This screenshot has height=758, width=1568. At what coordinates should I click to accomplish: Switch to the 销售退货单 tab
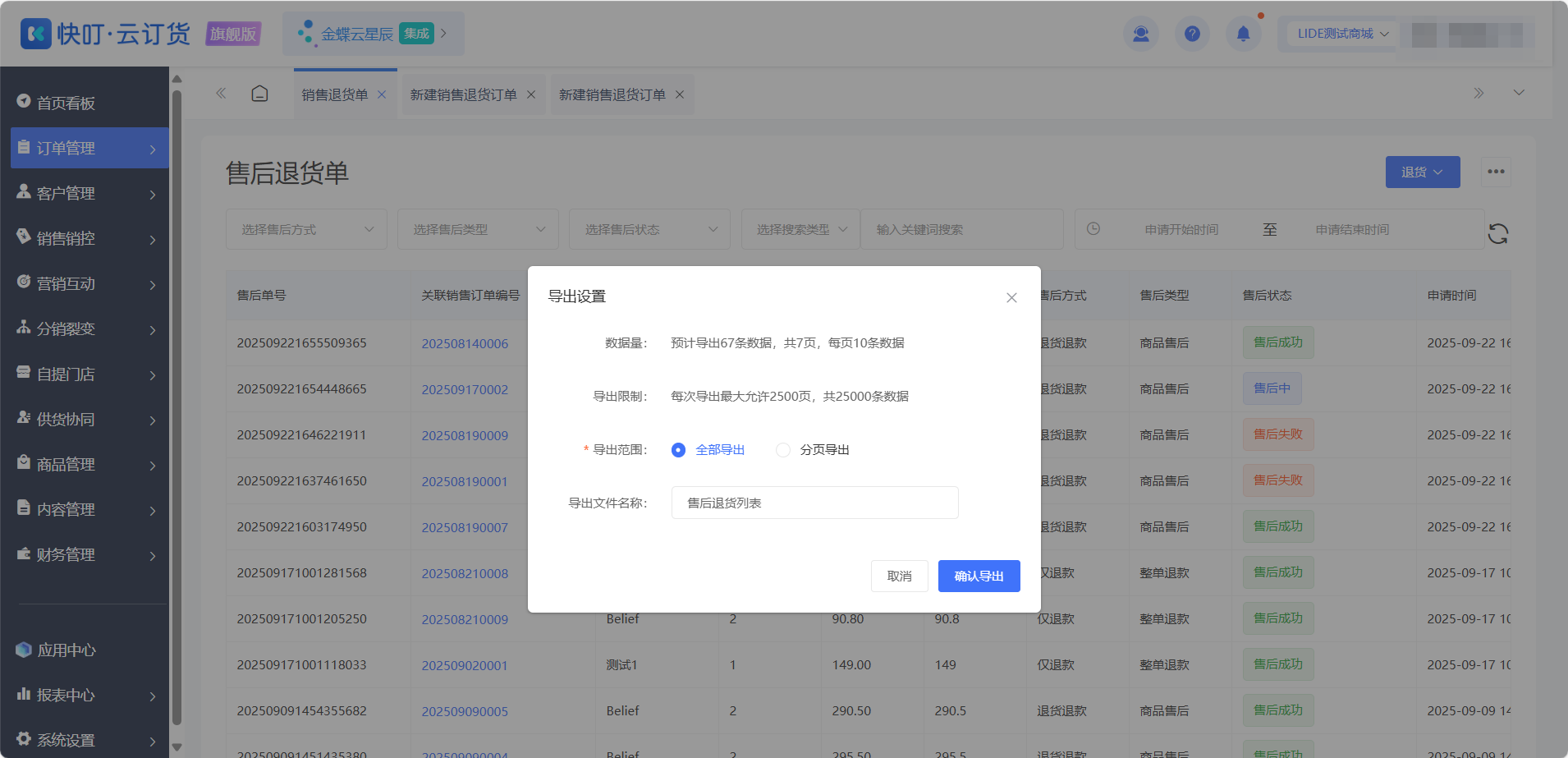click(x=335, y=95)
